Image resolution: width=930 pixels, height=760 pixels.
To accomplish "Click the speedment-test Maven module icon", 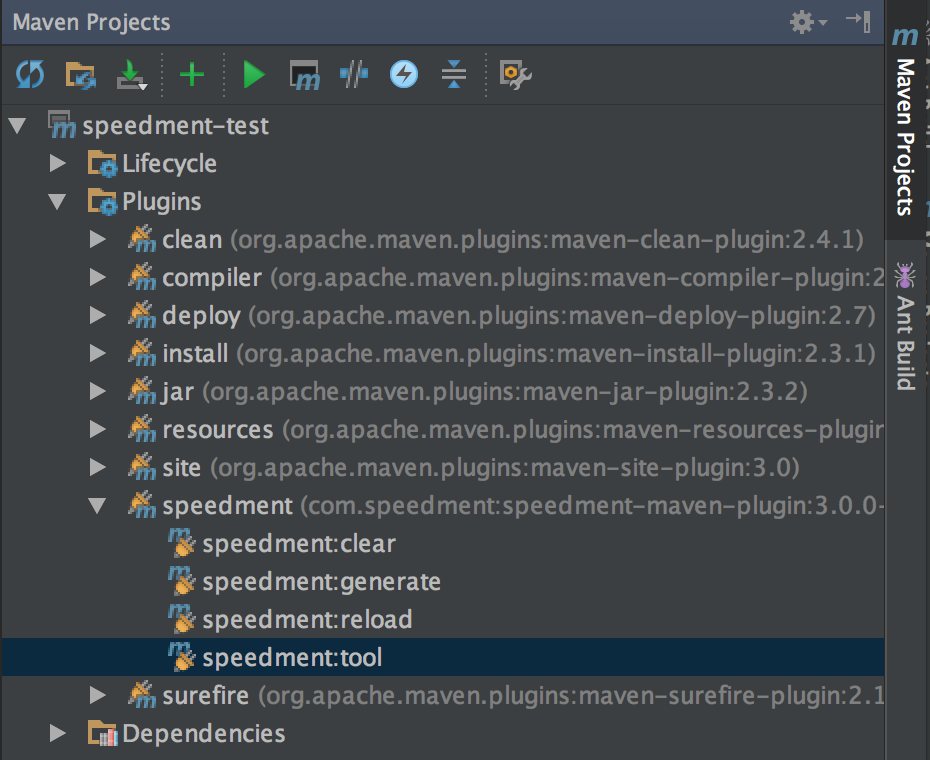I will [62, 125].
